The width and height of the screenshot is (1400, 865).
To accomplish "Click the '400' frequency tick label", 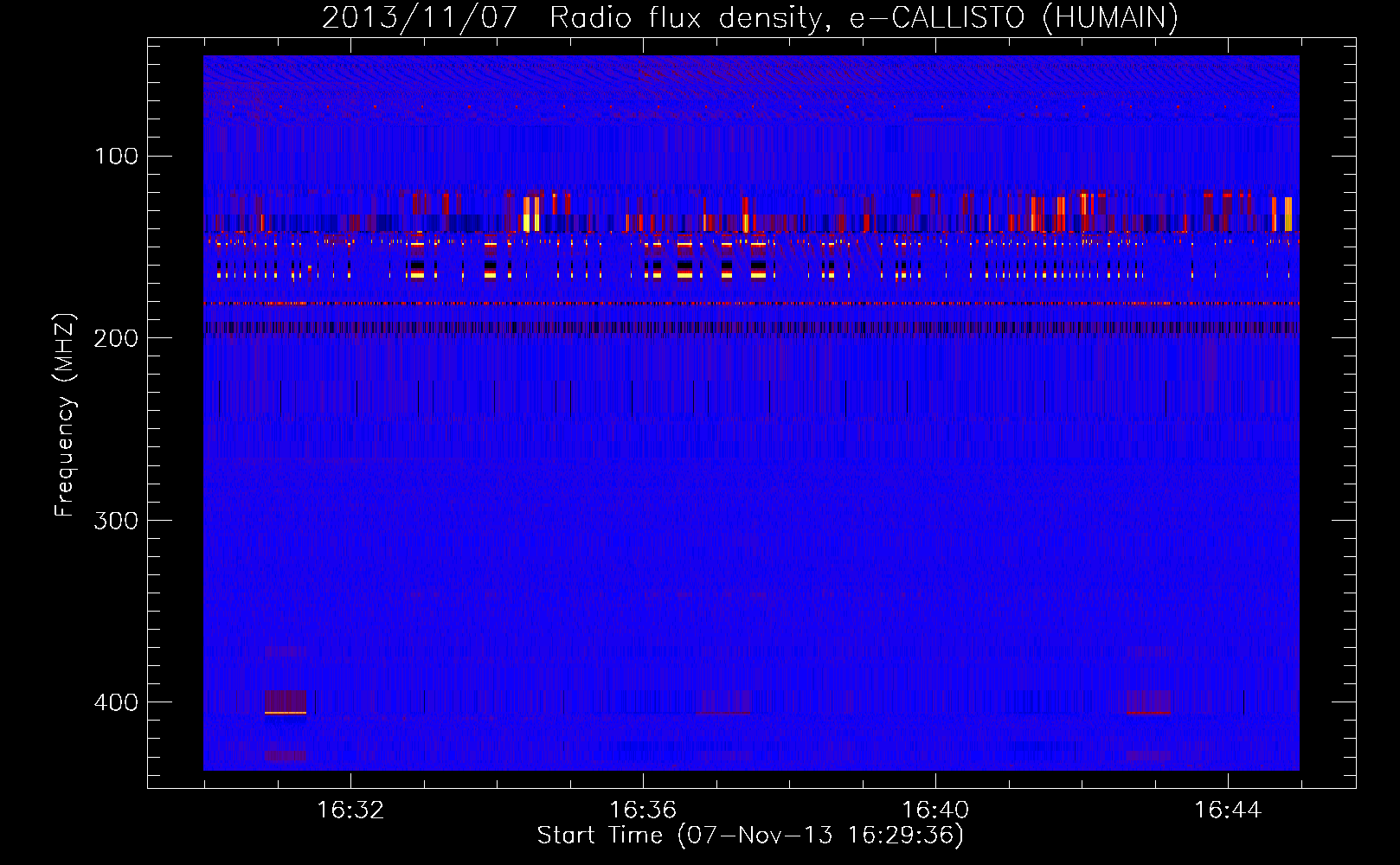I will click(x=116, y=702).
